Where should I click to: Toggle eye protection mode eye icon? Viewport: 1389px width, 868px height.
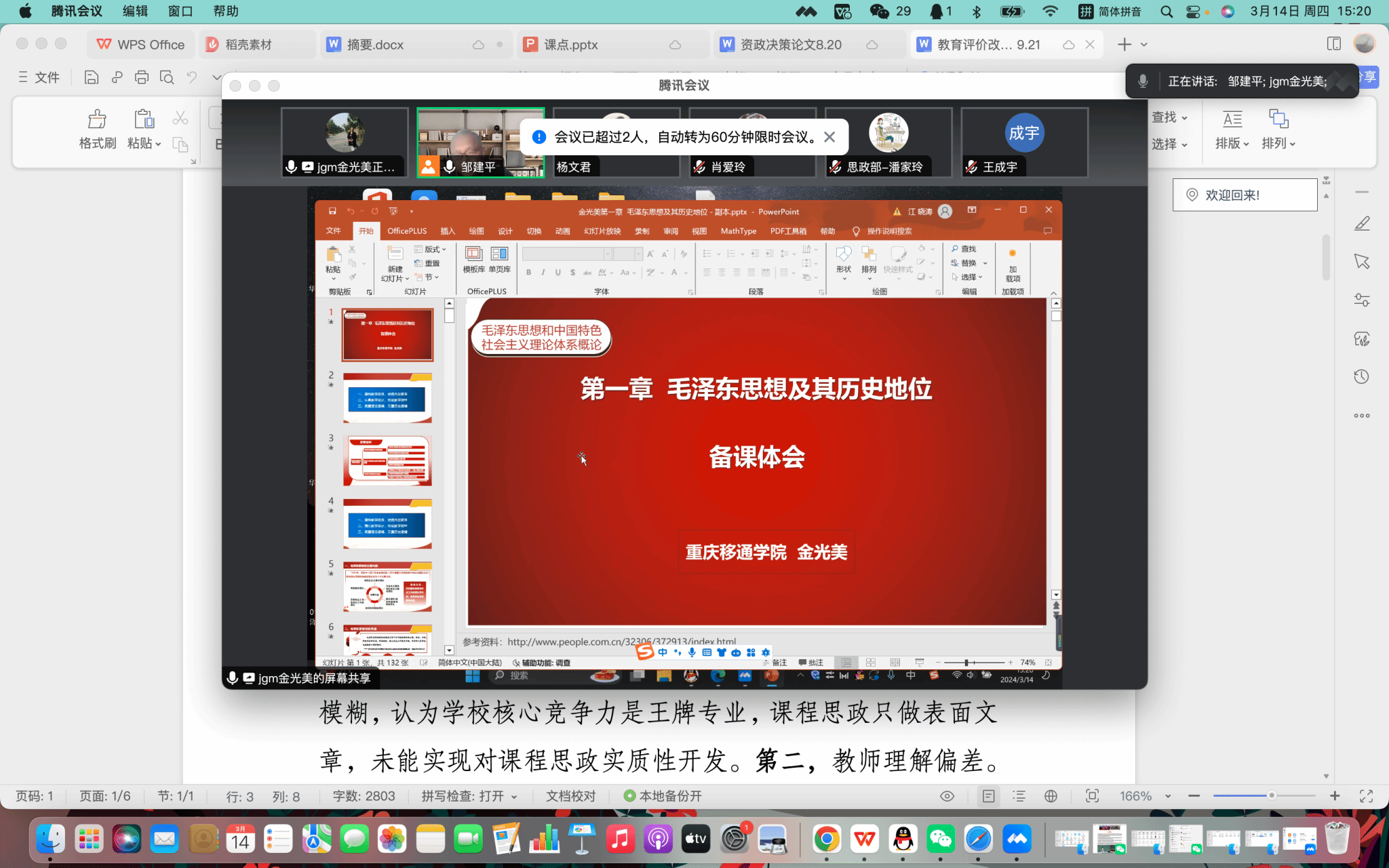(947, 796)
